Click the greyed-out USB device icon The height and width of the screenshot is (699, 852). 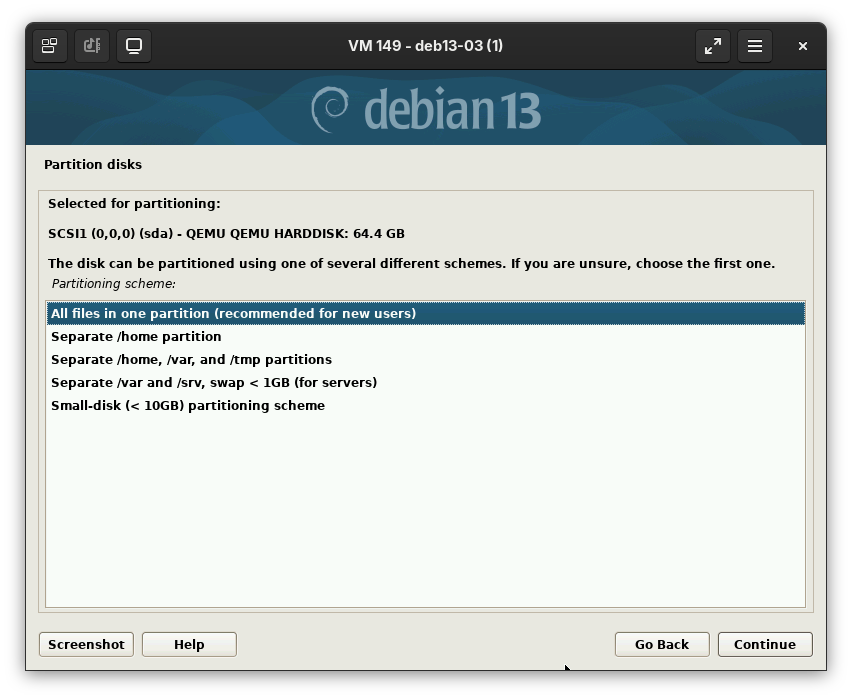point(92,46)
